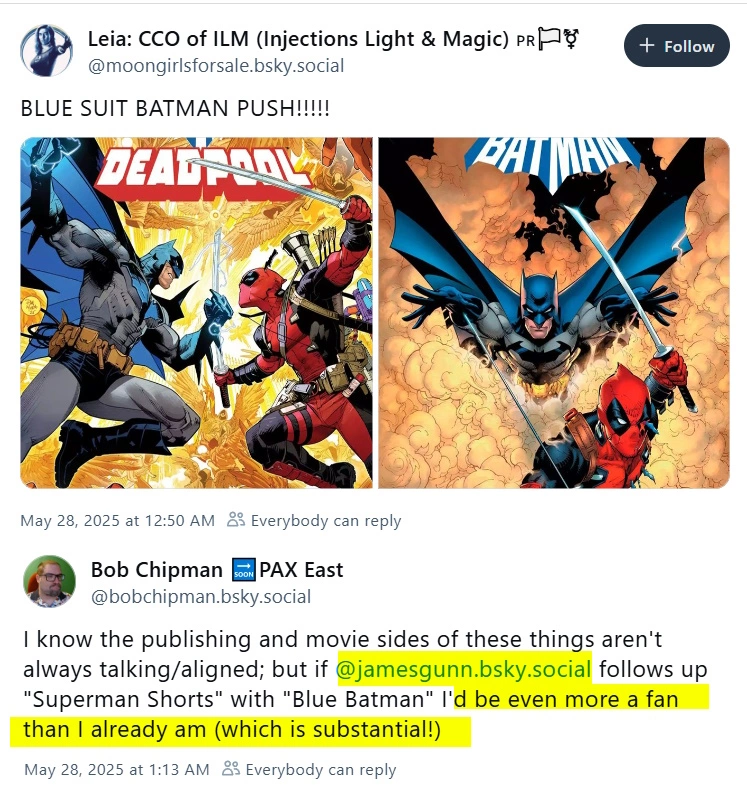Open handle @moongirlsforsale.bsky.social
Screen dimensions: 747x787
(216, 66)
